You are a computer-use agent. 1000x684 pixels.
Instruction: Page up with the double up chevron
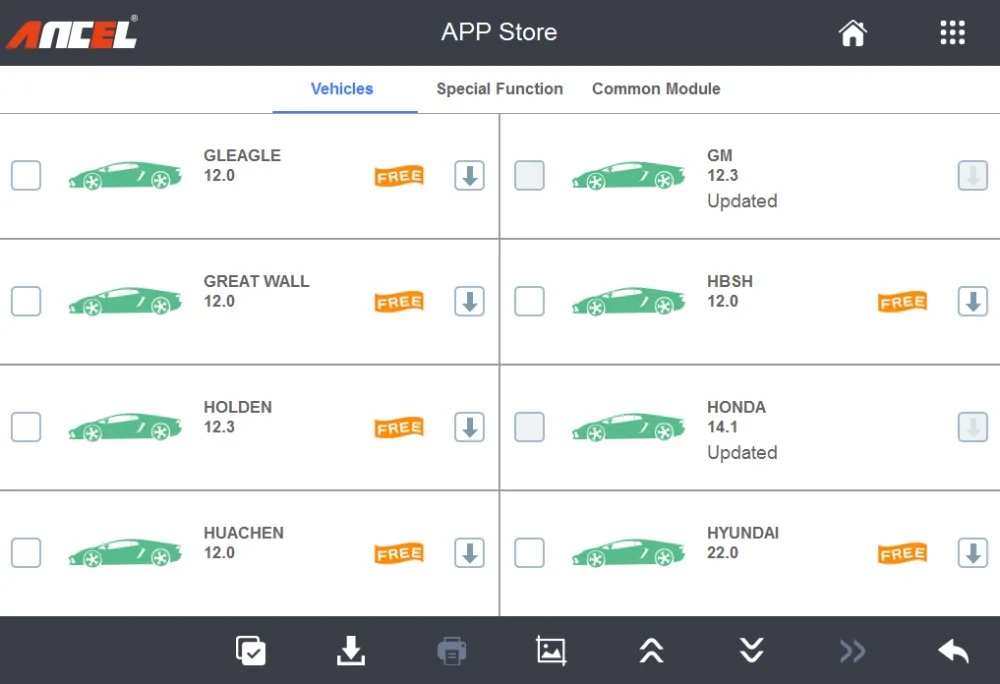[651, 651]
